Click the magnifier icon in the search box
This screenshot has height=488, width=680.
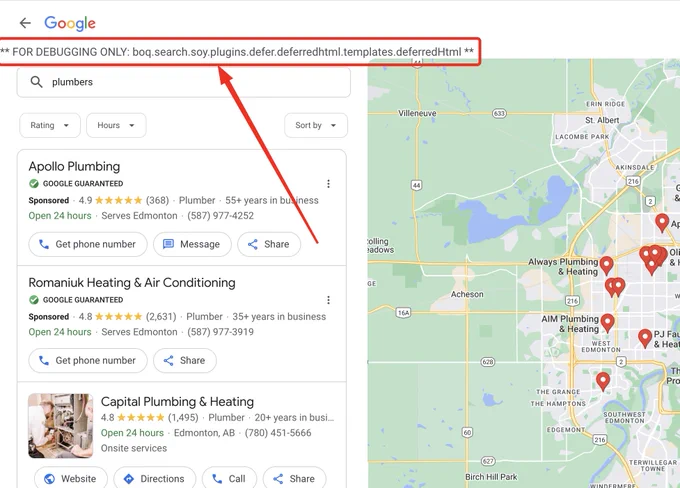tap(36, 82)
